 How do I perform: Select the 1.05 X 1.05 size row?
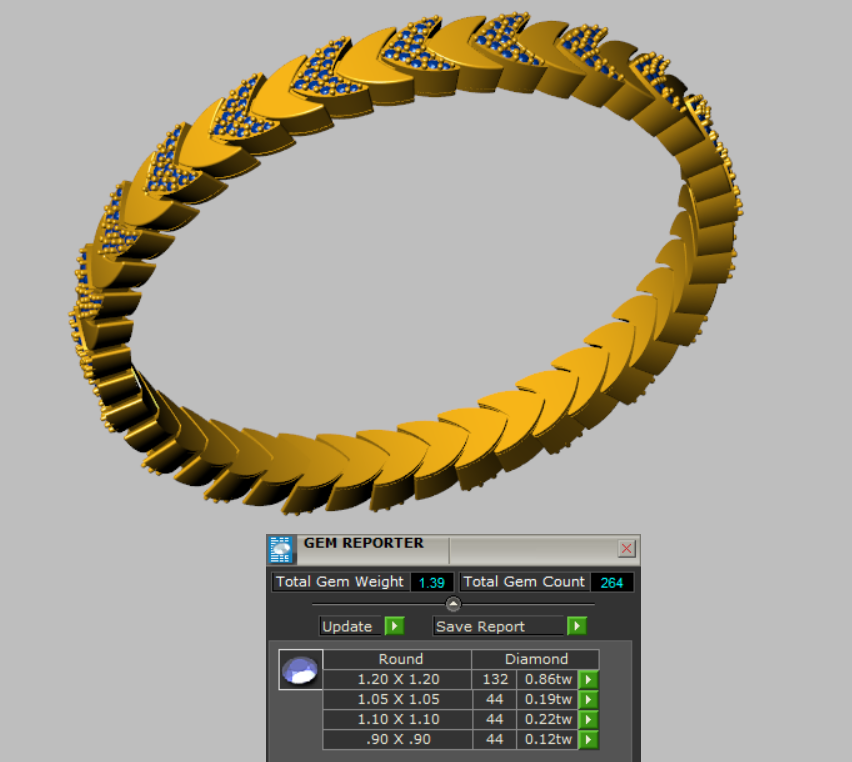[x=398, y=700]
